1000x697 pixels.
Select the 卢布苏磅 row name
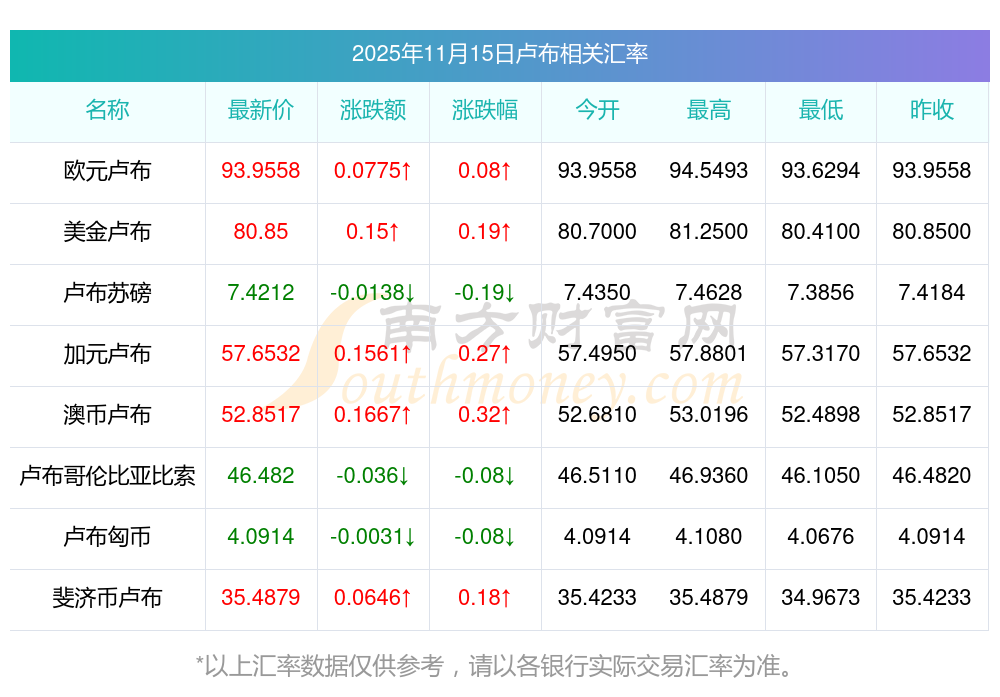coord(107,293)
